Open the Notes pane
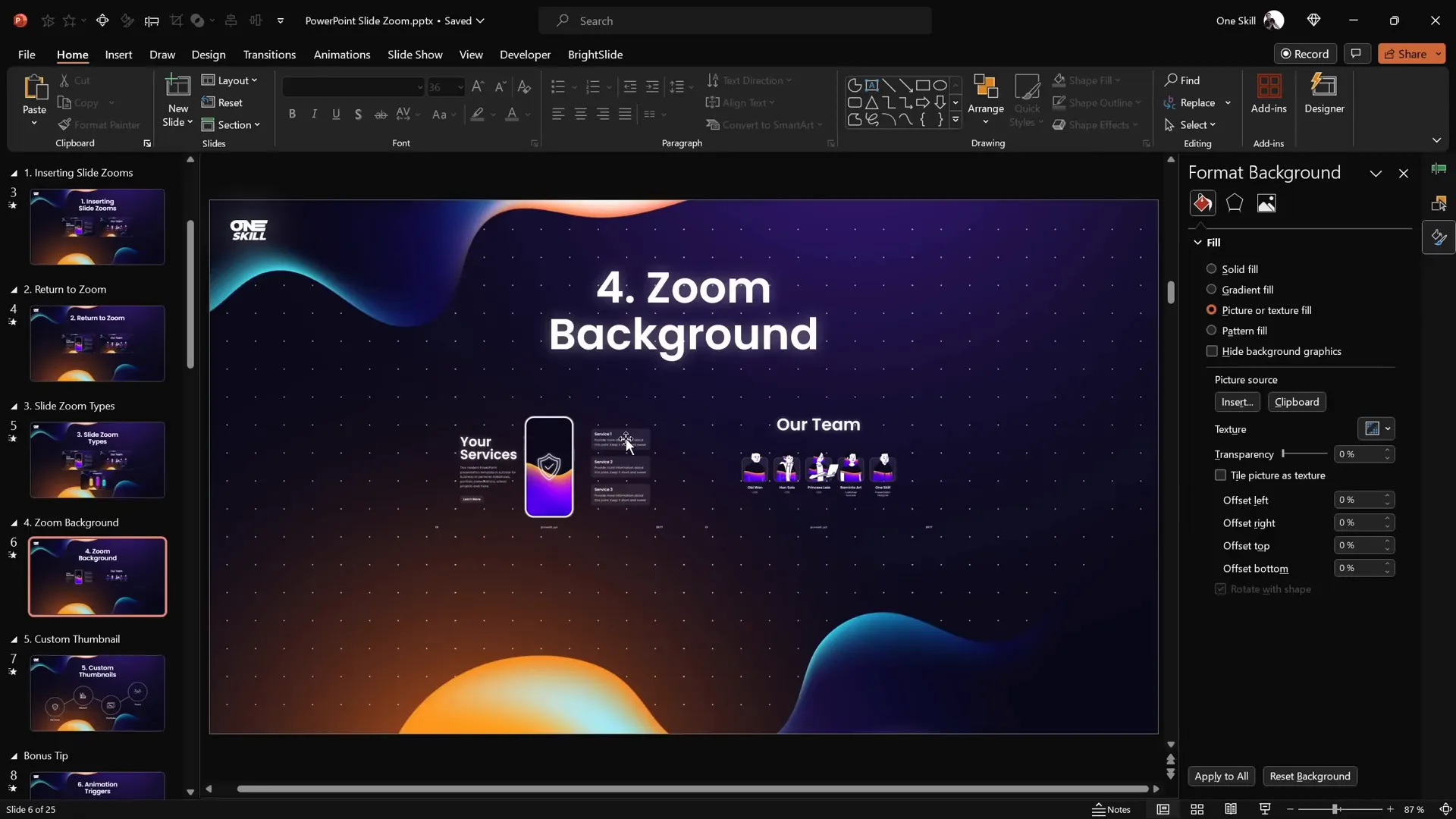1456x819 pixels. [1112, 809]
